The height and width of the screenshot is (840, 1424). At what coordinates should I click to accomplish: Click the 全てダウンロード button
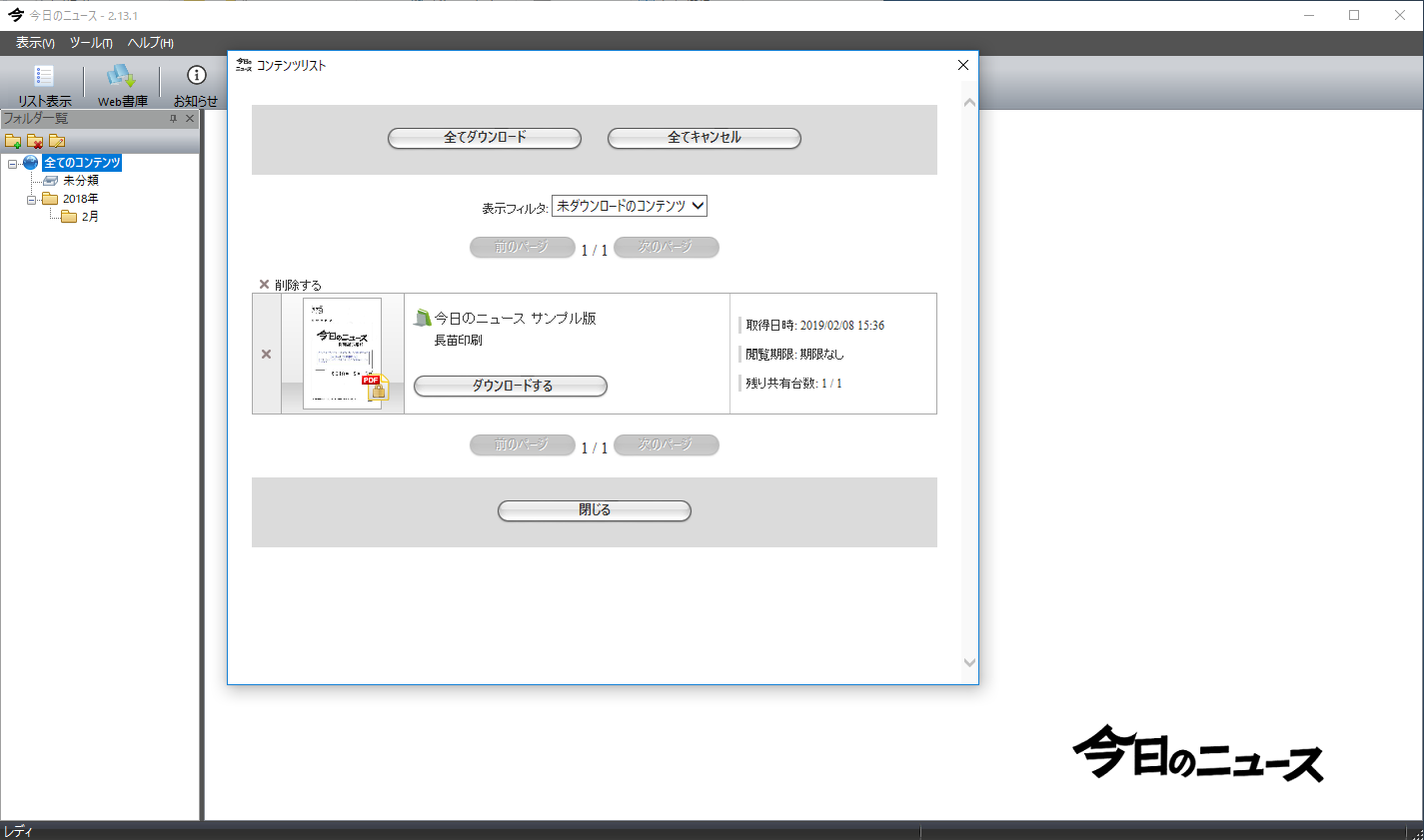[x=485, y=138]
